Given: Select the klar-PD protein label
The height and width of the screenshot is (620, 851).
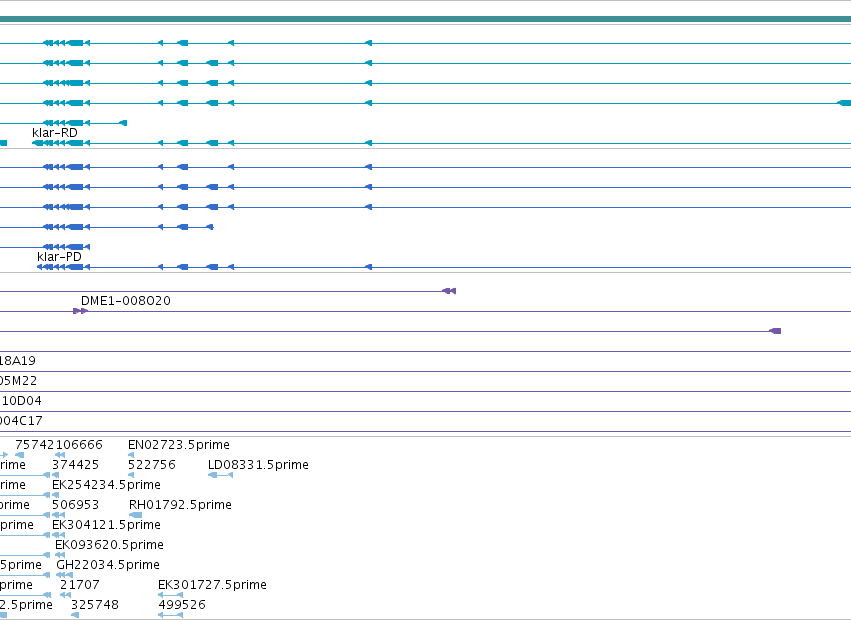Looking at the screenshot, I should pyautogui.click(x=59, y=256).
